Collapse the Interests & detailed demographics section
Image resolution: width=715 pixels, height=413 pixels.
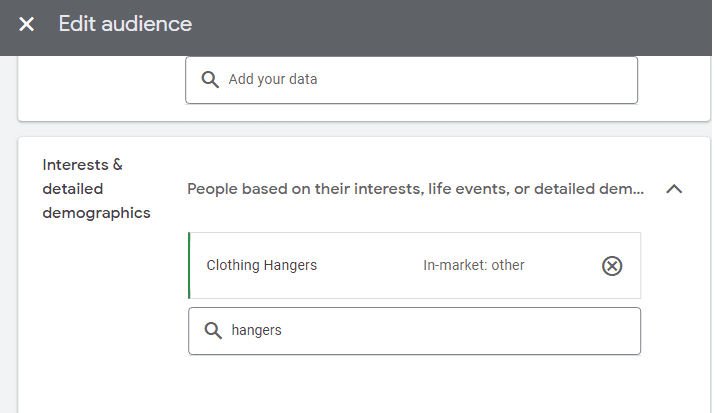(674, 188)
